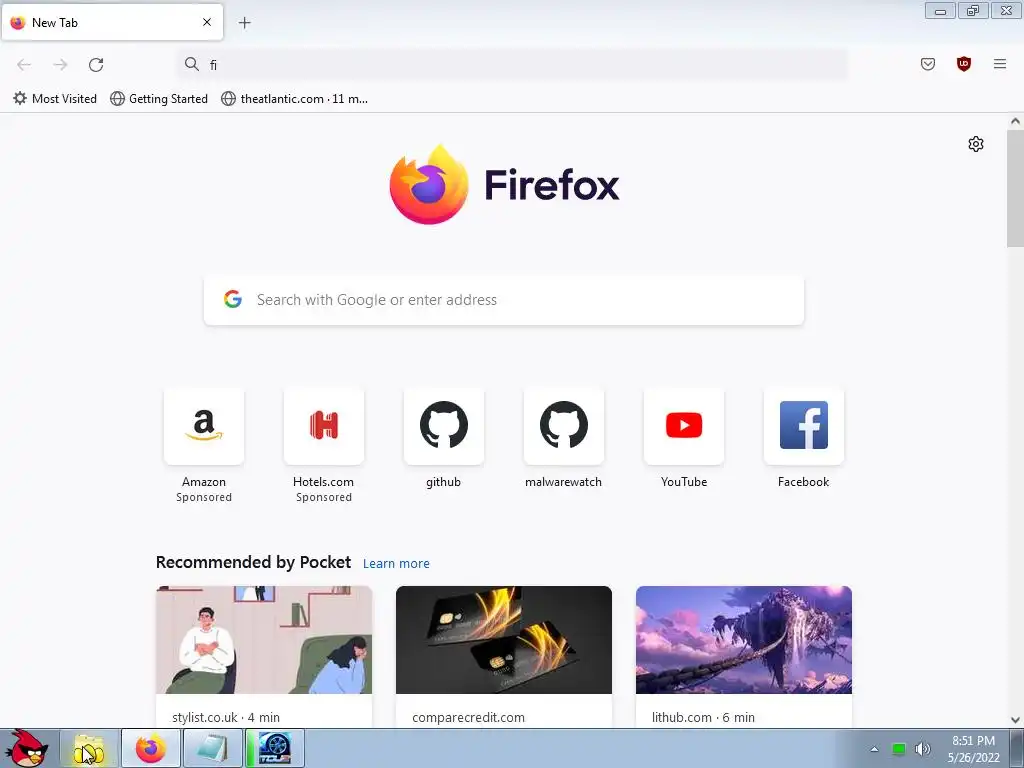Click the 'lithub.com · 6 min' text
The width and height of the screenshot is (1024, 768).
pos(703,717)
